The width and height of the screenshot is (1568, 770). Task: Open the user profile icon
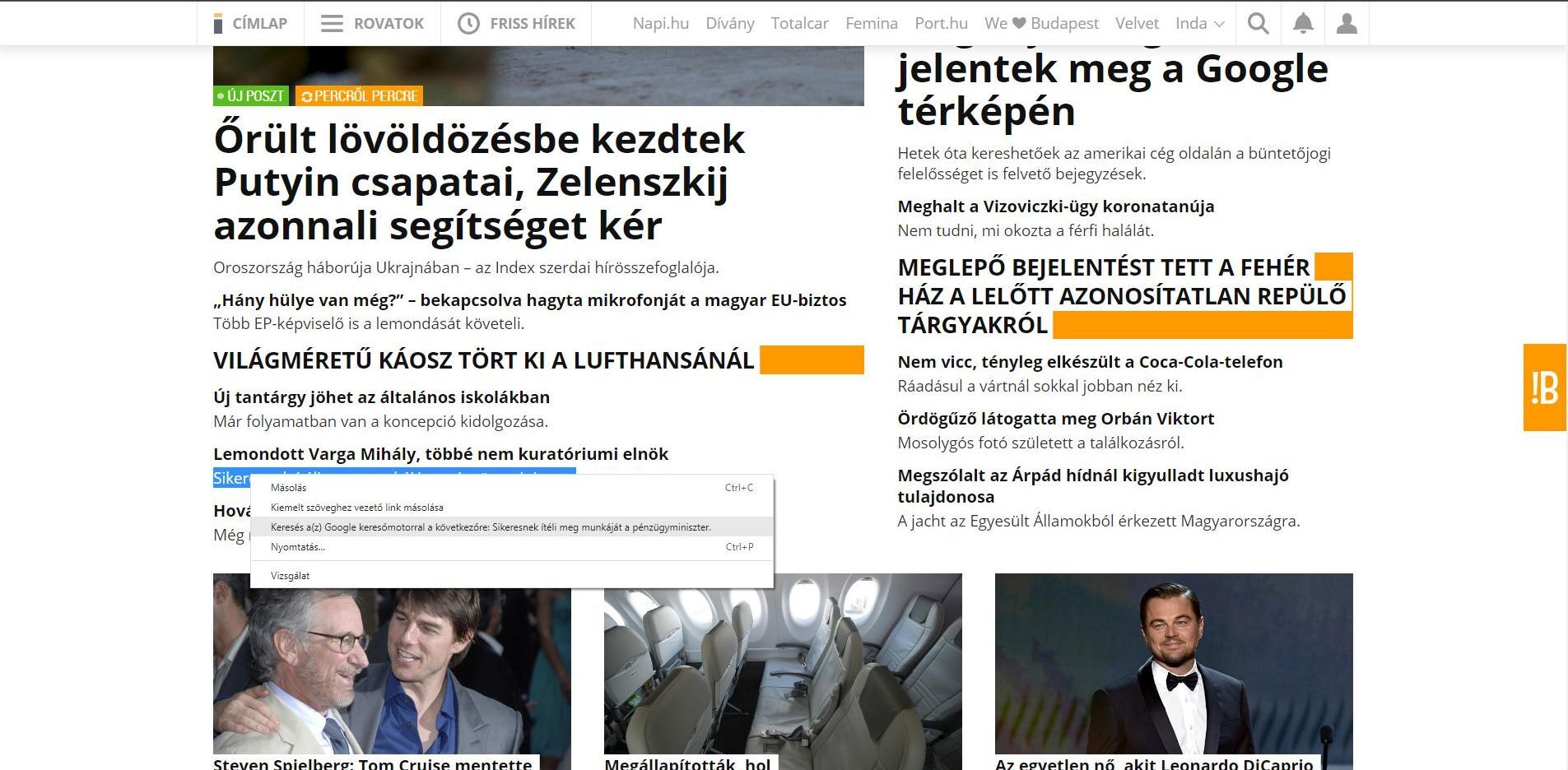coord(1347,24)
